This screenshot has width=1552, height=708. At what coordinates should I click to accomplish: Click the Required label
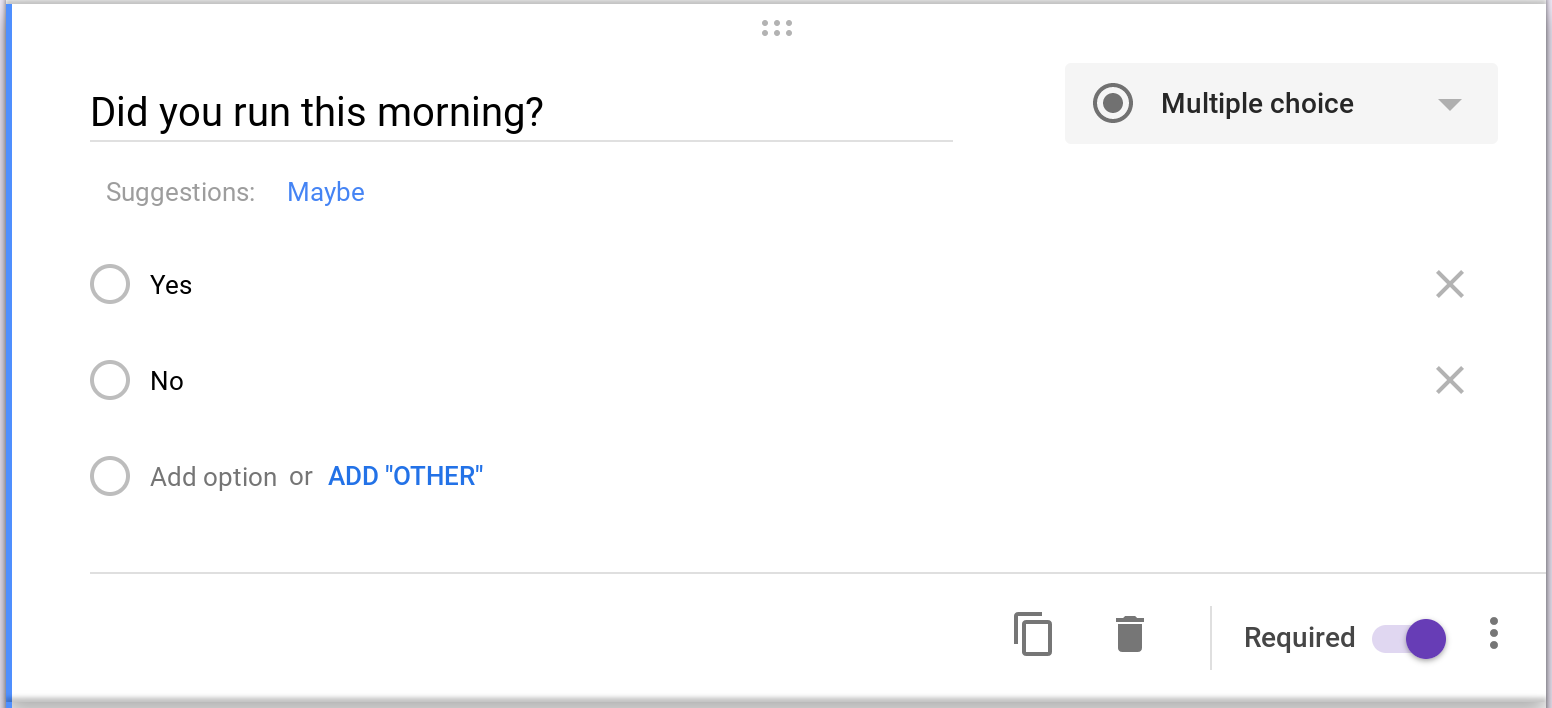pos(1299,638)
